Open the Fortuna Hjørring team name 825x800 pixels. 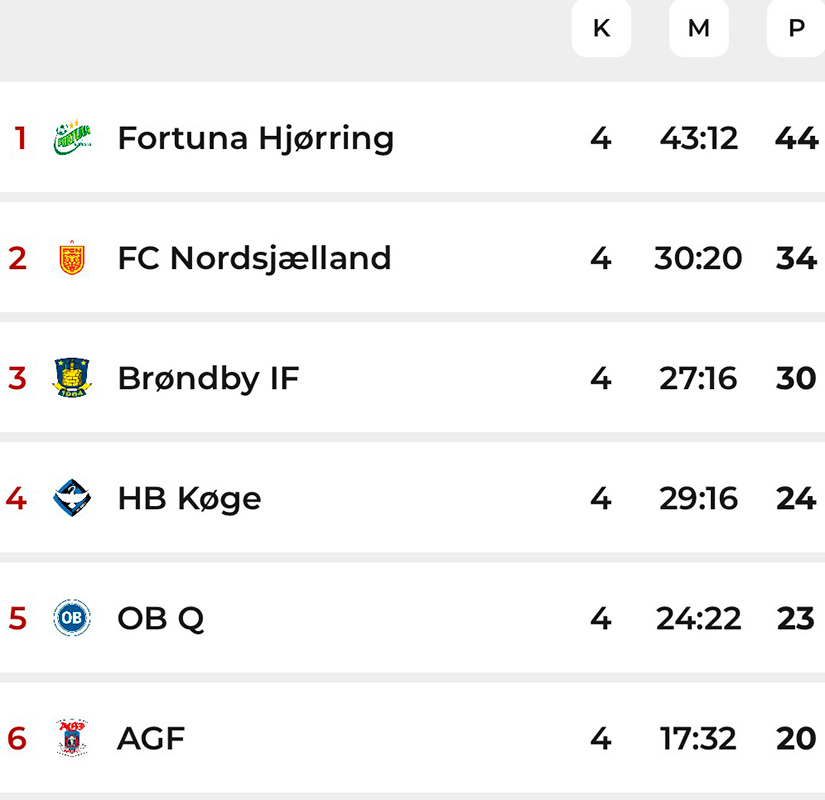pos(255,138)
